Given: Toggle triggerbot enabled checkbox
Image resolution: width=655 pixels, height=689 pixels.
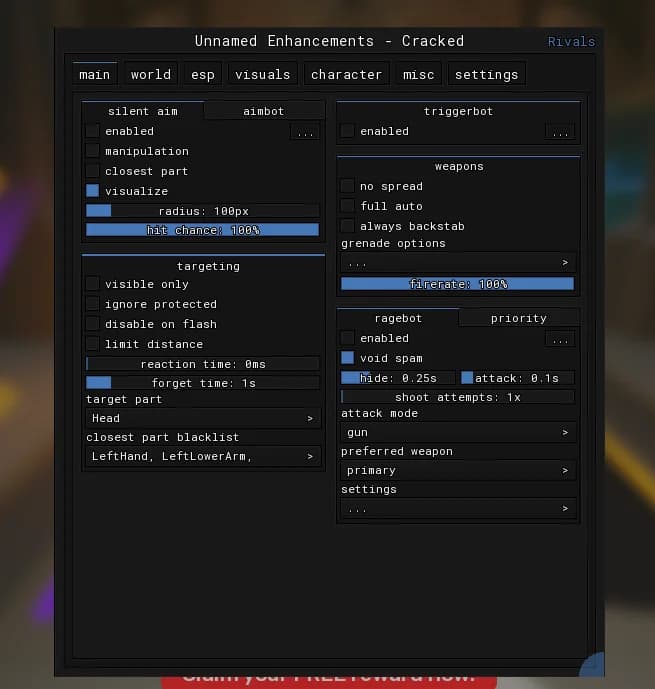Looking at the screenshot, I should point(347,131).
